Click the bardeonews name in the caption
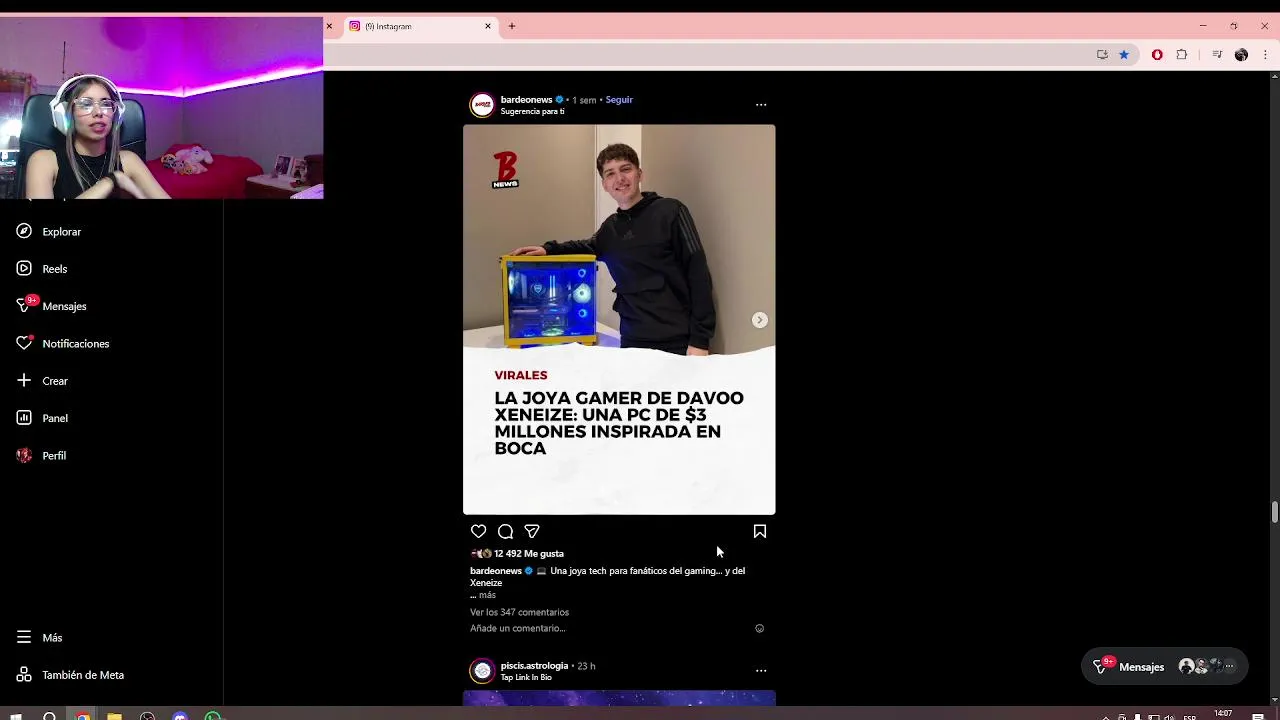Screen dimensions: 1280x720 (x=496, y=571)
